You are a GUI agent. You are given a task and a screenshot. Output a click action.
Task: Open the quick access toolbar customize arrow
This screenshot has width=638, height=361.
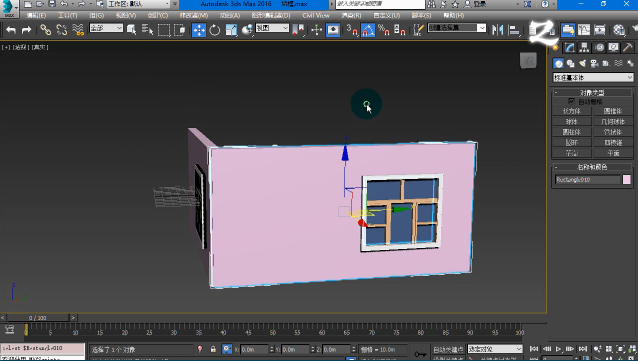[175, 4]
